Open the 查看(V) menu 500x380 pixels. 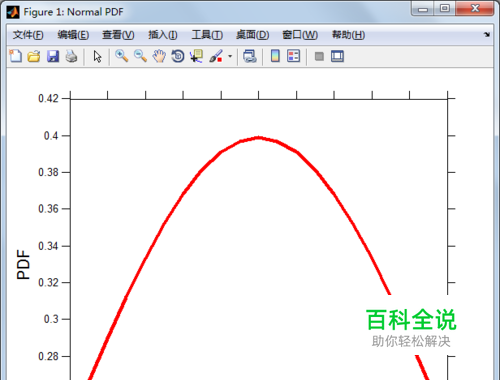(x=118, y=35)
